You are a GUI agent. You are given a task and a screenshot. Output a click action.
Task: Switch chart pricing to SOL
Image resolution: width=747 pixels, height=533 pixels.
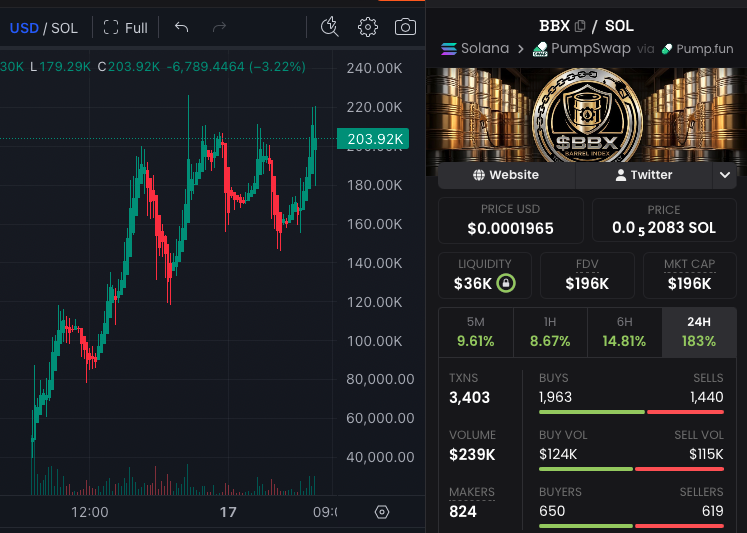tap(64, 28)
